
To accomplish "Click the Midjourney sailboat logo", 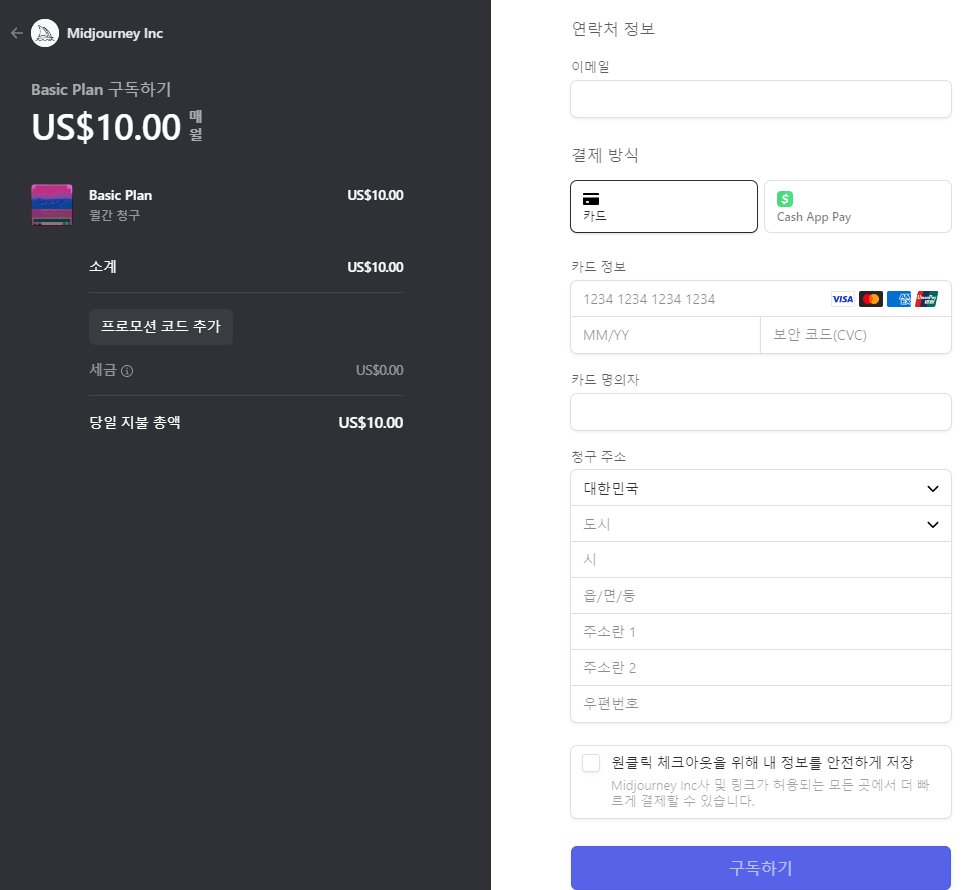I will [x=44, y=32].
